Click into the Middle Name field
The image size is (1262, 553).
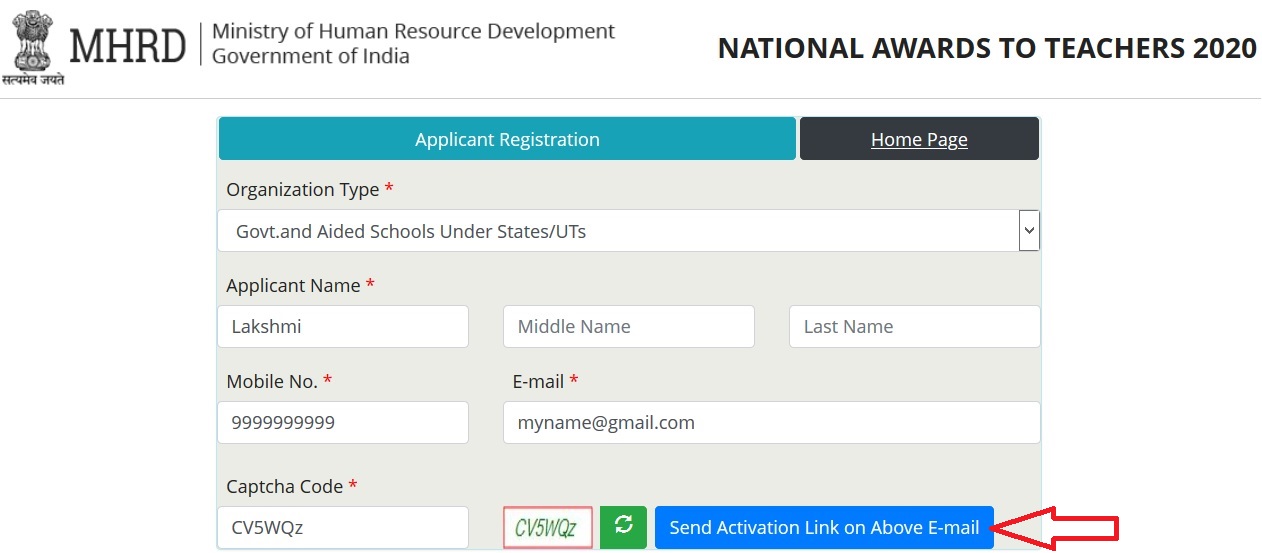point(628,327)
